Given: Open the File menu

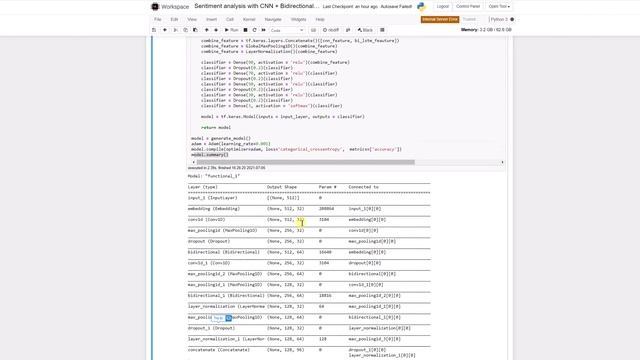Looking at the screenshot, I should click(x=158, y=20).
